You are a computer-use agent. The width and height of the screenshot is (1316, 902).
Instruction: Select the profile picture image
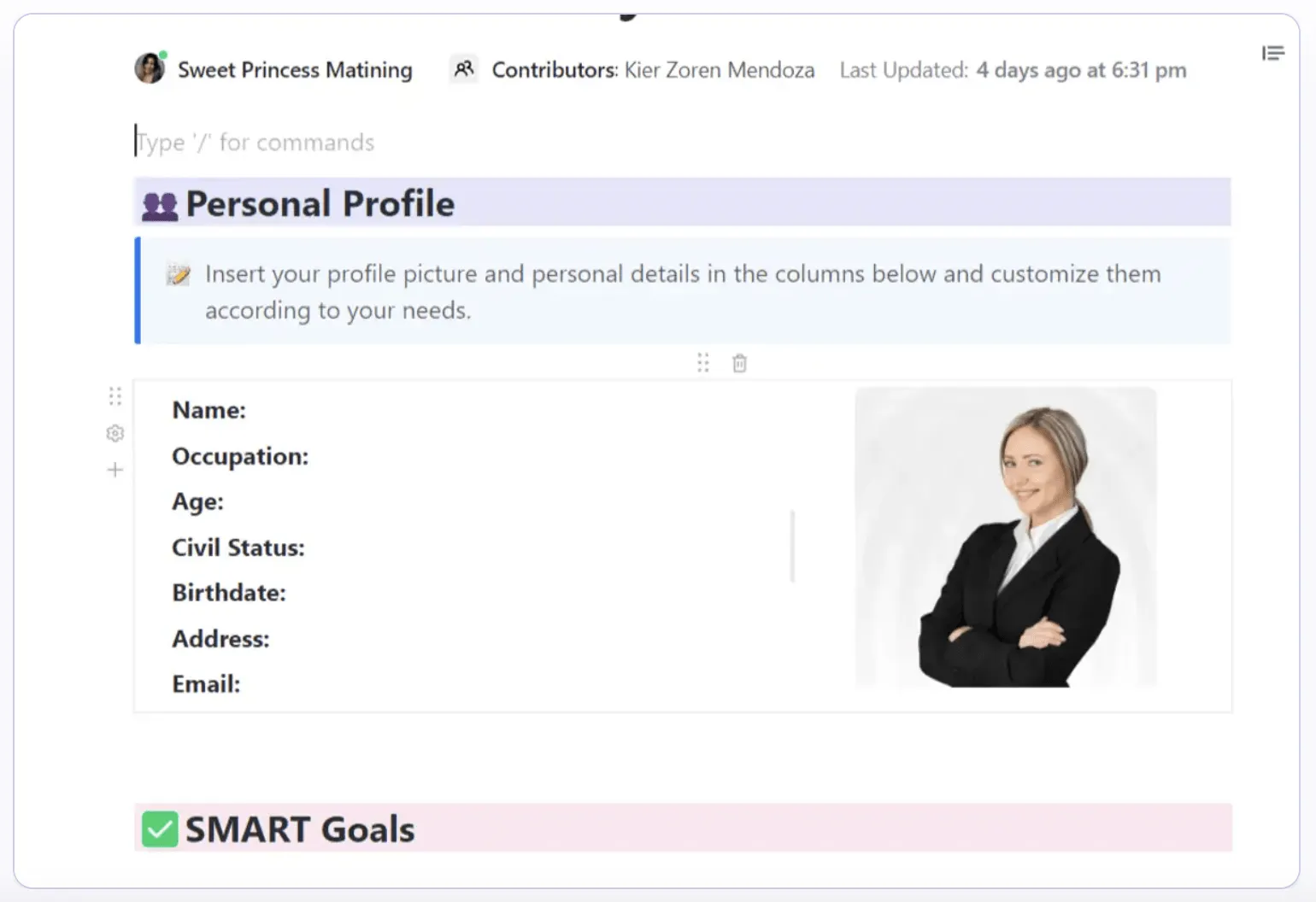pyautogui.click(x=1006, y=537)
